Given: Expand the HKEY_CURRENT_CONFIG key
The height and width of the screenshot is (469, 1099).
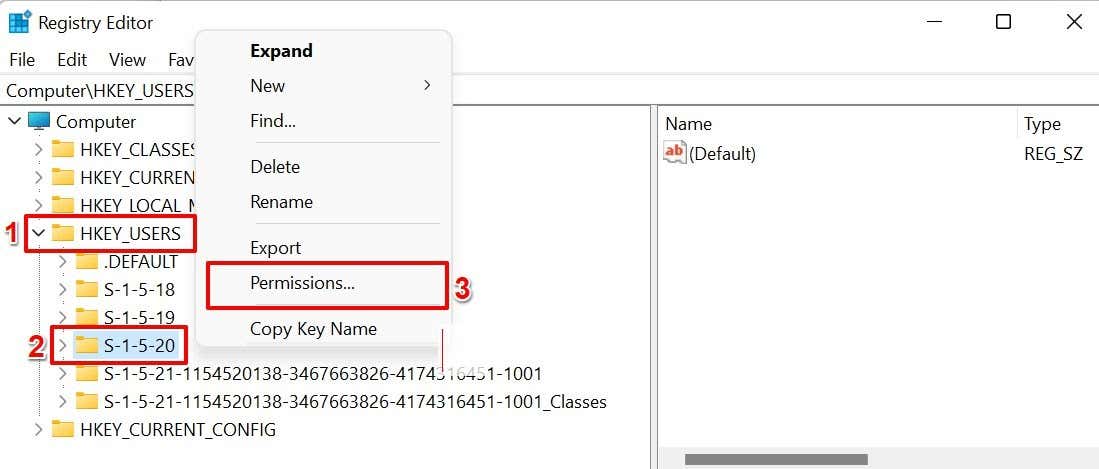Looking at the screenshot, I should point(39,429).
